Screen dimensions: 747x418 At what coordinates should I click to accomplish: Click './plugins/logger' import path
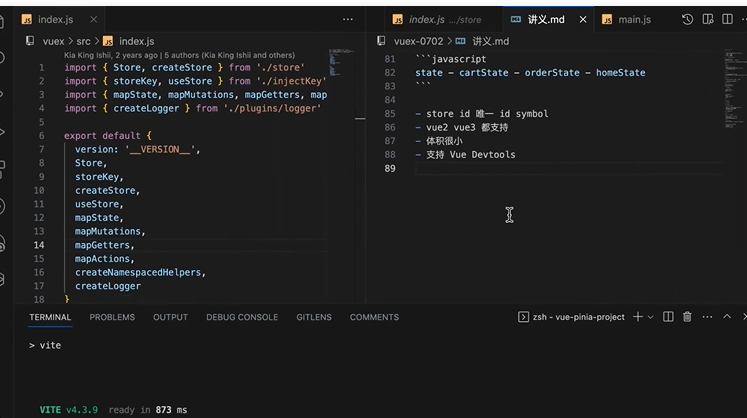point(273,108)
